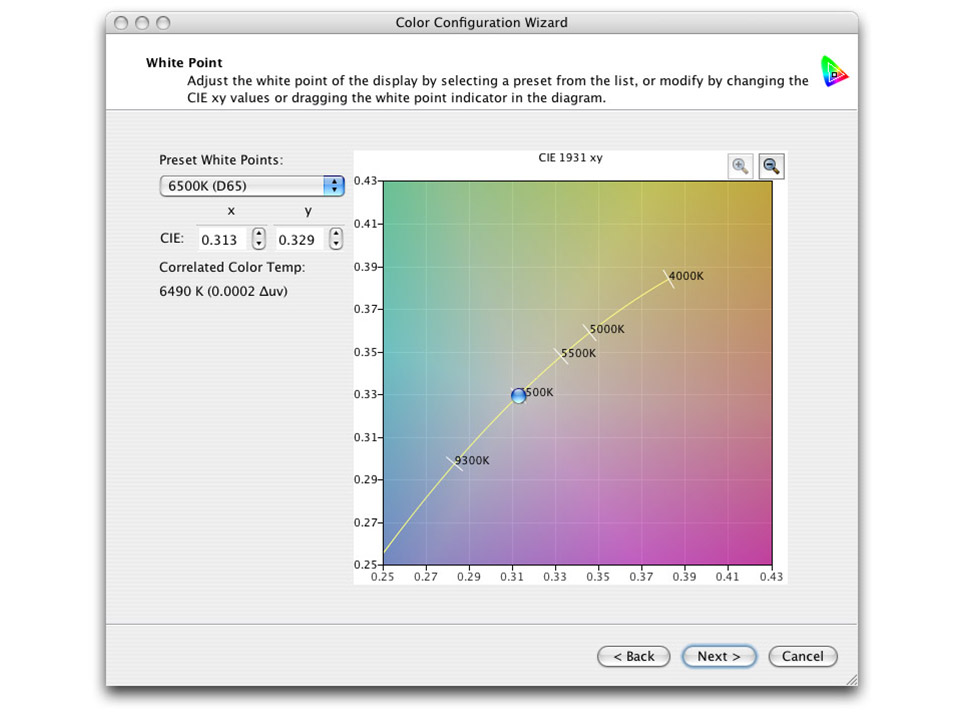
Task: Click the zoom out magnifier icon
Action: click(770, 166)
